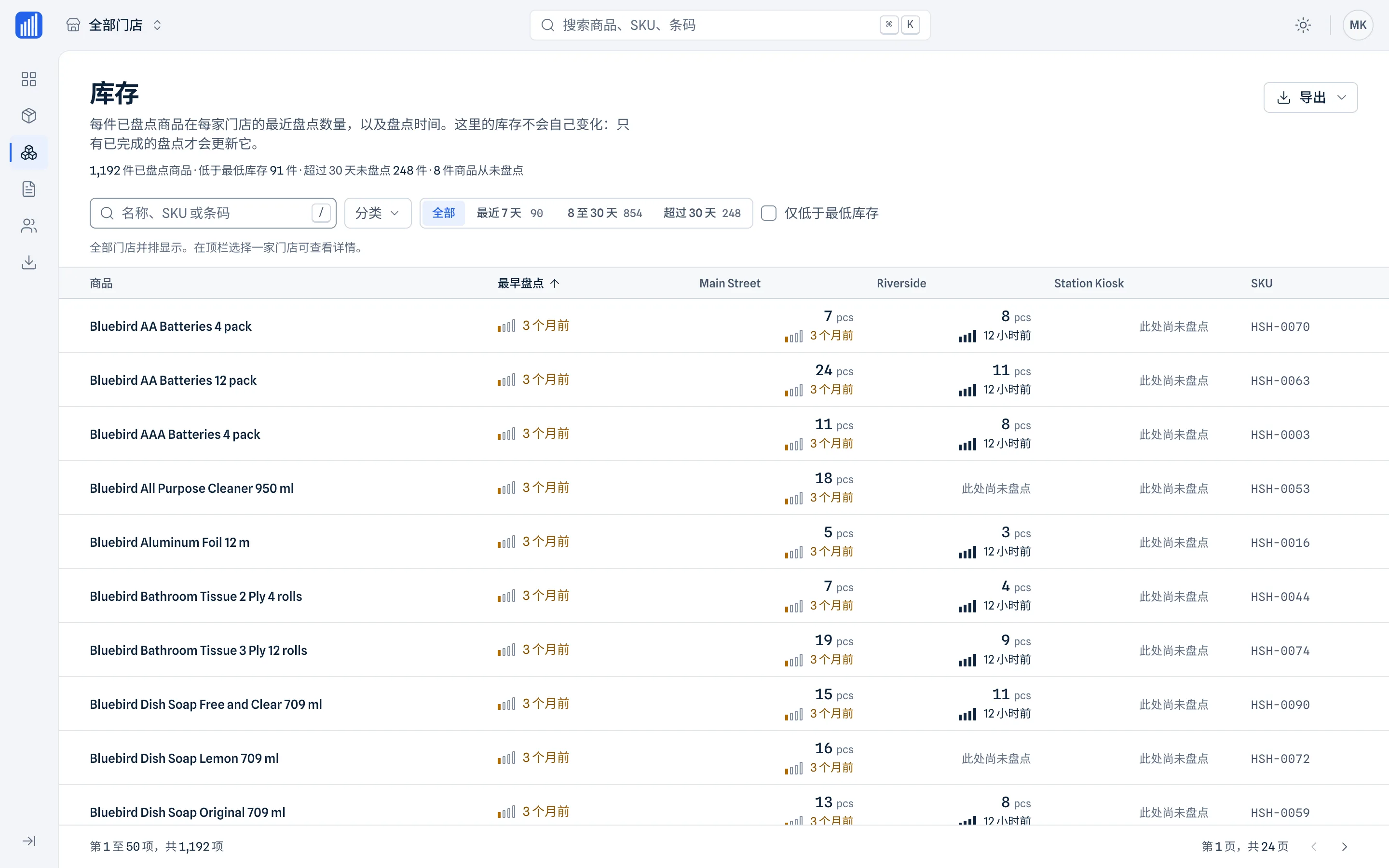Screen dimensions: 1389x868
Task: Click the magnifier icon in top search bar
Action: coord(547,25)
